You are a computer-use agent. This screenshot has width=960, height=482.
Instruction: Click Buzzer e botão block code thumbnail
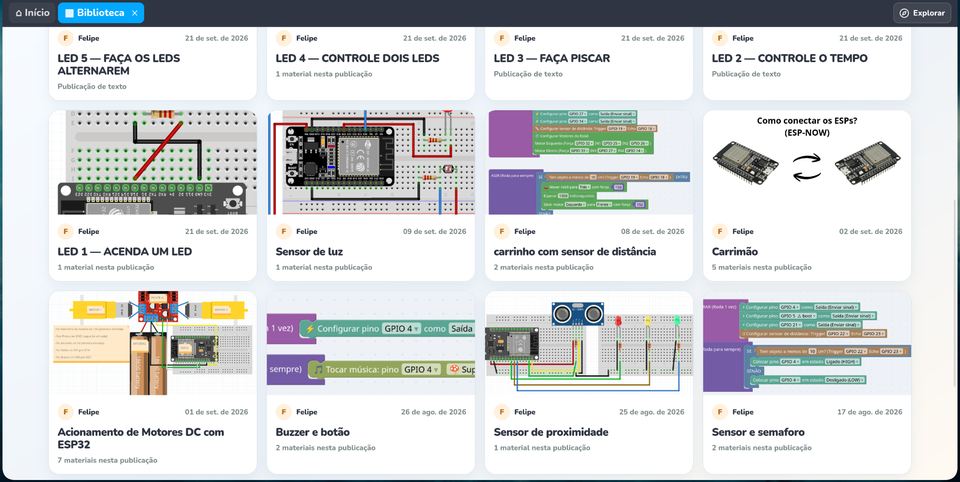(x=371, y=343)
